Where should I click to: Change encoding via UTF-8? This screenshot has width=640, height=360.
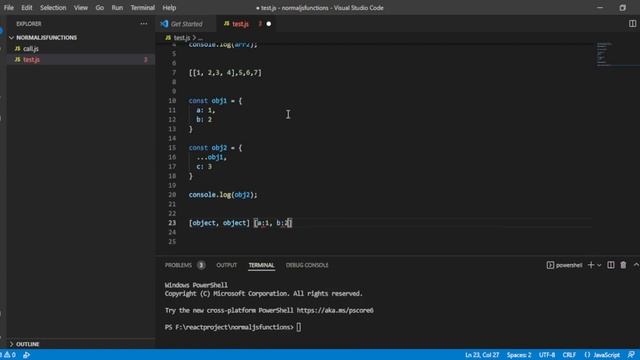(547, 355)
